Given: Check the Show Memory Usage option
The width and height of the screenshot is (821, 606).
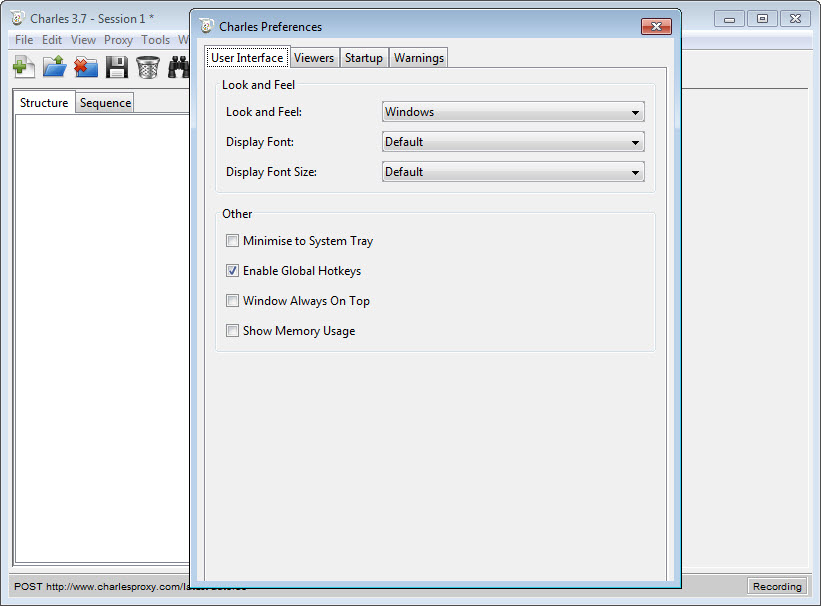Looking at the screenshot, I should pos(232,330).
